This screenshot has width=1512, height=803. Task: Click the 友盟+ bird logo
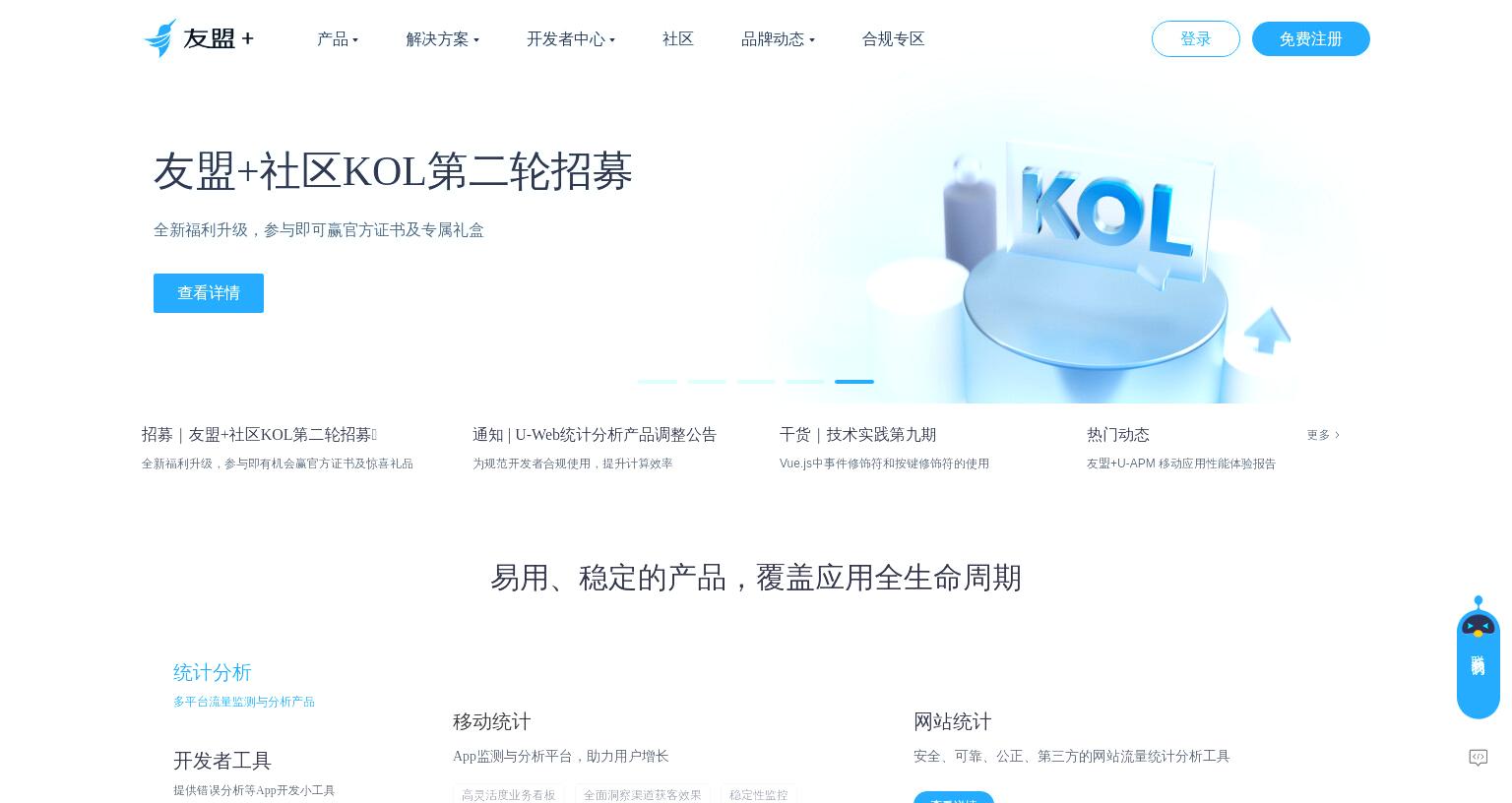click(x=199, y=38)
